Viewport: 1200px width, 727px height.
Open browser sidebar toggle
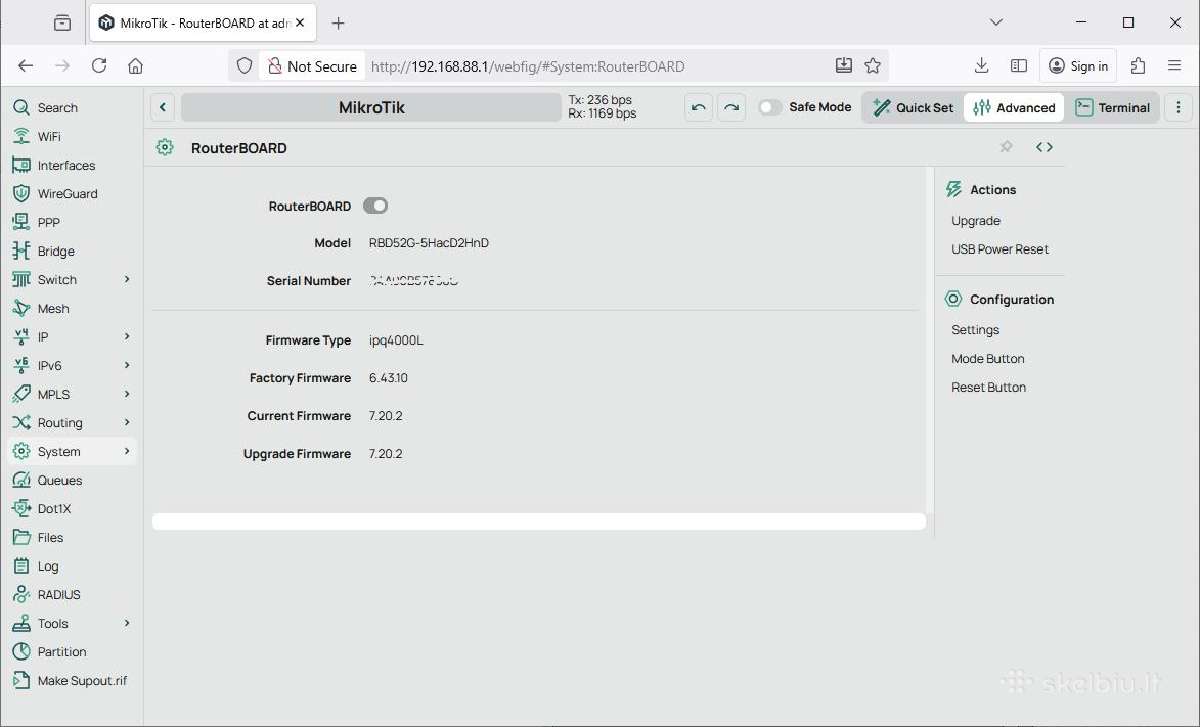[x=1019, y=66]
